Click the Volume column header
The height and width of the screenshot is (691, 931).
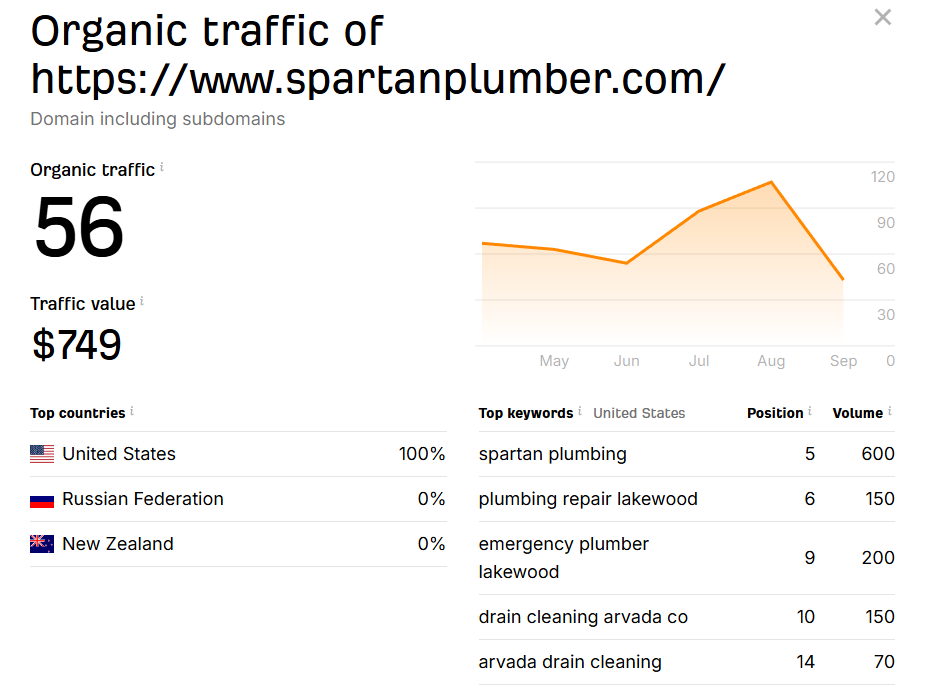pyautogui.click(x=857, y=413)
